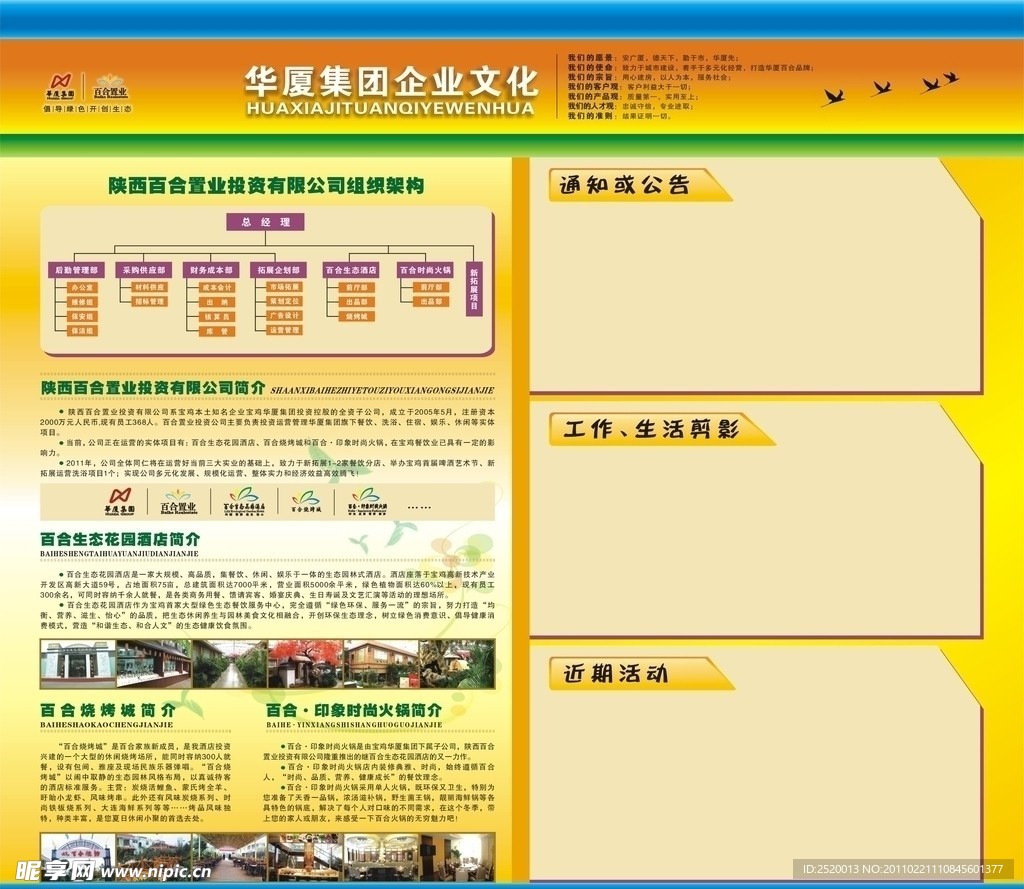Click the 运营管理 sub-unit box
Viewport: 1024px width, 889px height.
pyautogui.click(x=285, y=330)
